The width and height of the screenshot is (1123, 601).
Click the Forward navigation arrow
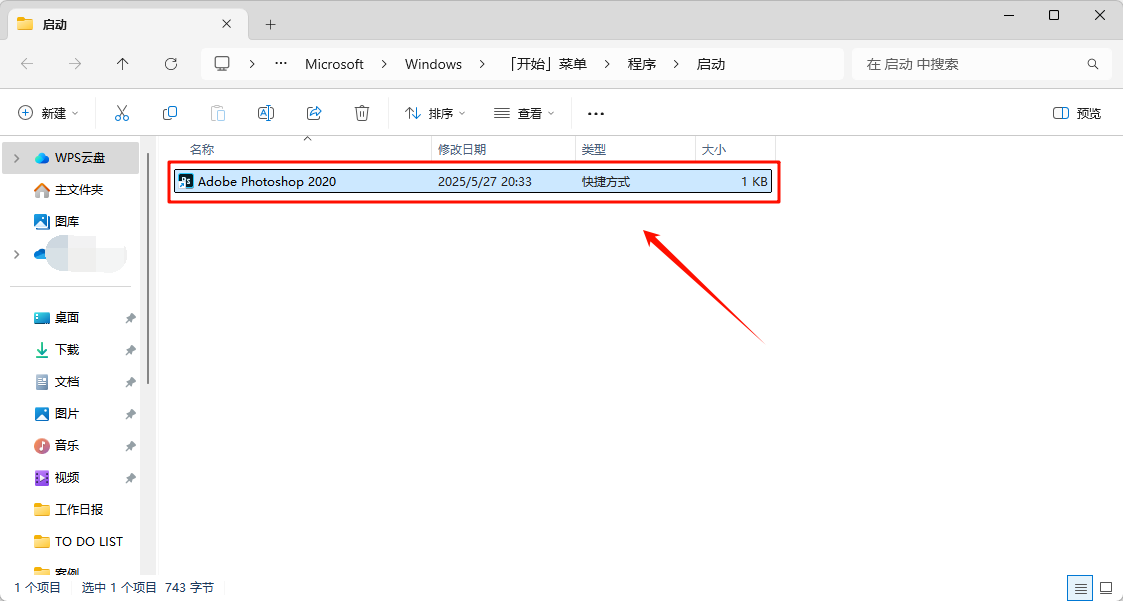click(74, 64)
